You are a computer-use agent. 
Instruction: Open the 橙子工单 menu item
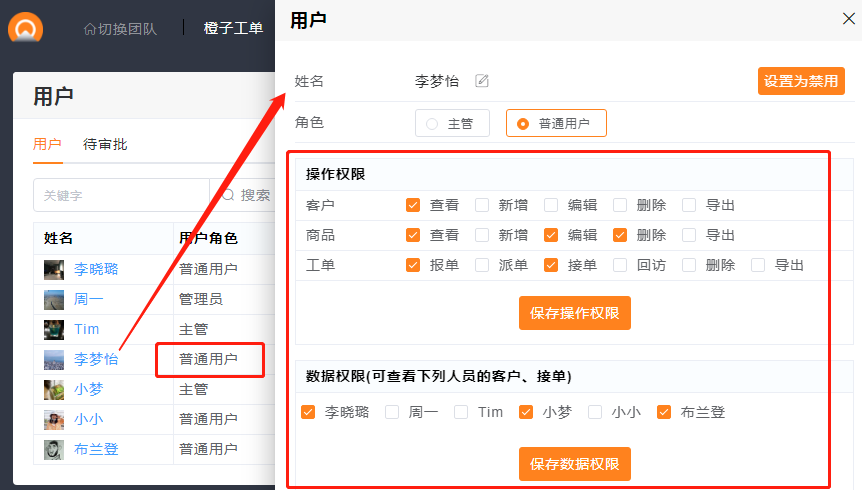coord(233,28)
